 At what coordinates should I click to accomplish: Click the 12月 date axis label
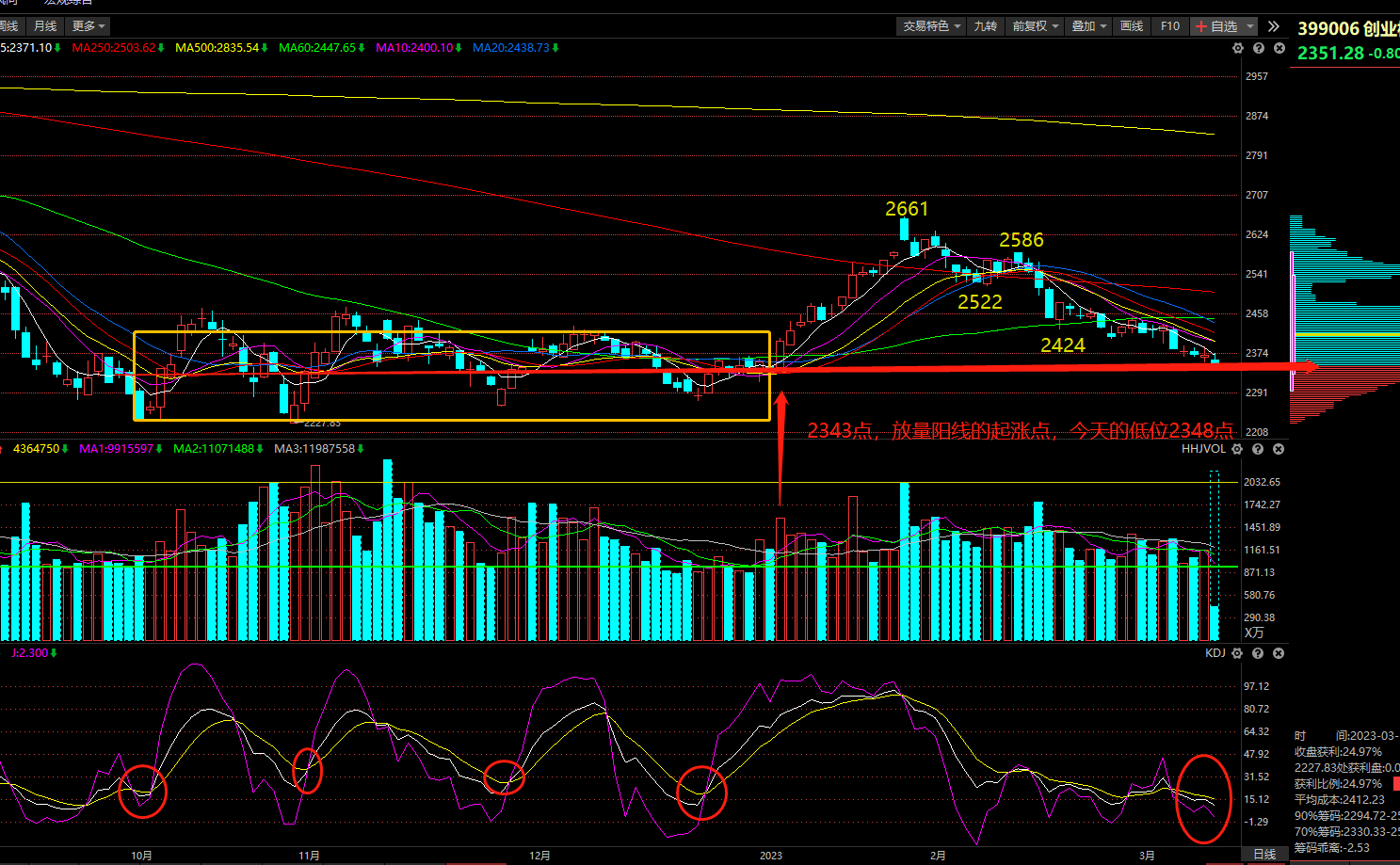[x=539, y=856]
